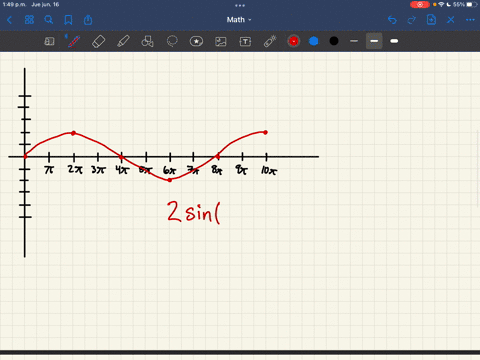480x360 pixels.
Task: Redo the last action
Action: pyautogui.click(x=412, y=20)
